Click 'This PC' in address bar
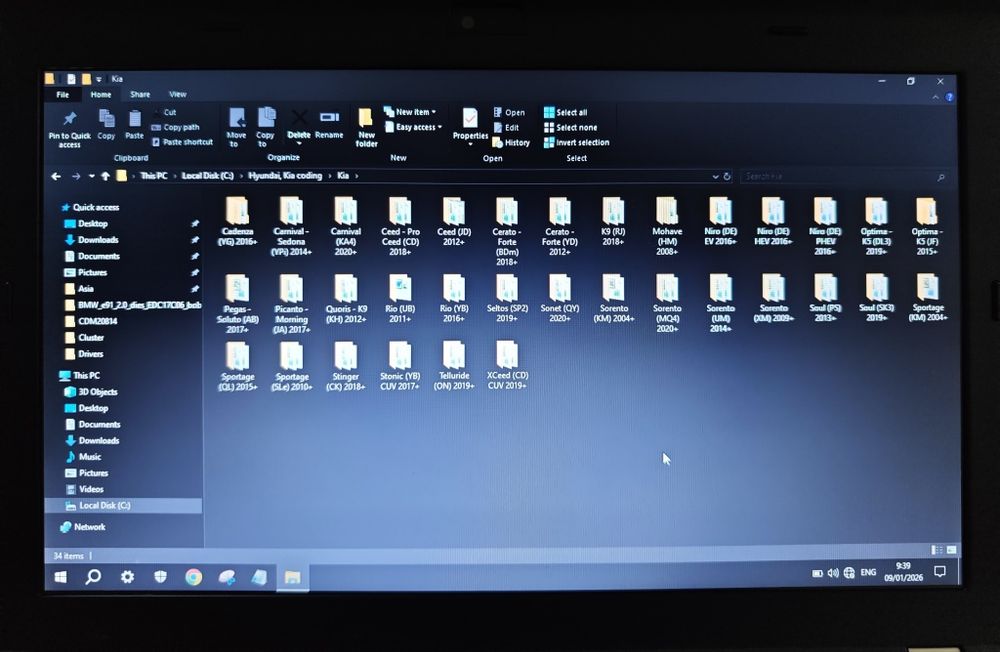 point(154,176)
